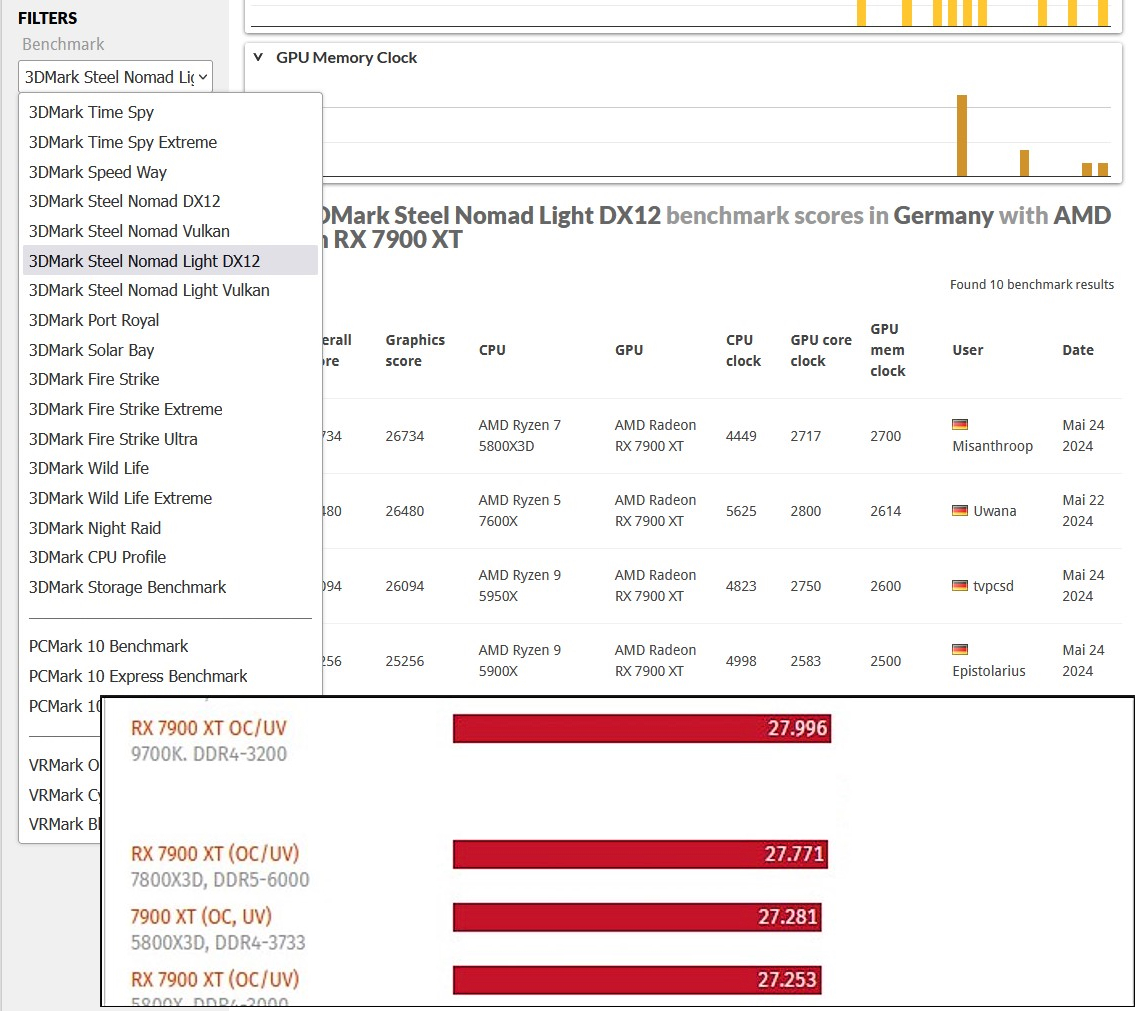Click 'Found 10 benchmark results' text
Image resolution: width=1136 pixels, height=1011 pixels.
pyautogui.click(x=1032, y=285)
